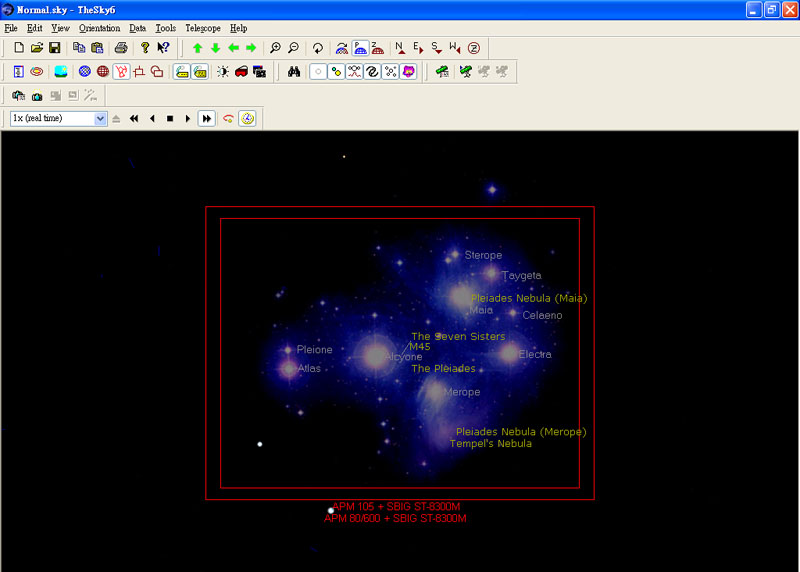Open the time flow rate dropdown
Screen dimensions: 800x572
[100, 118]
